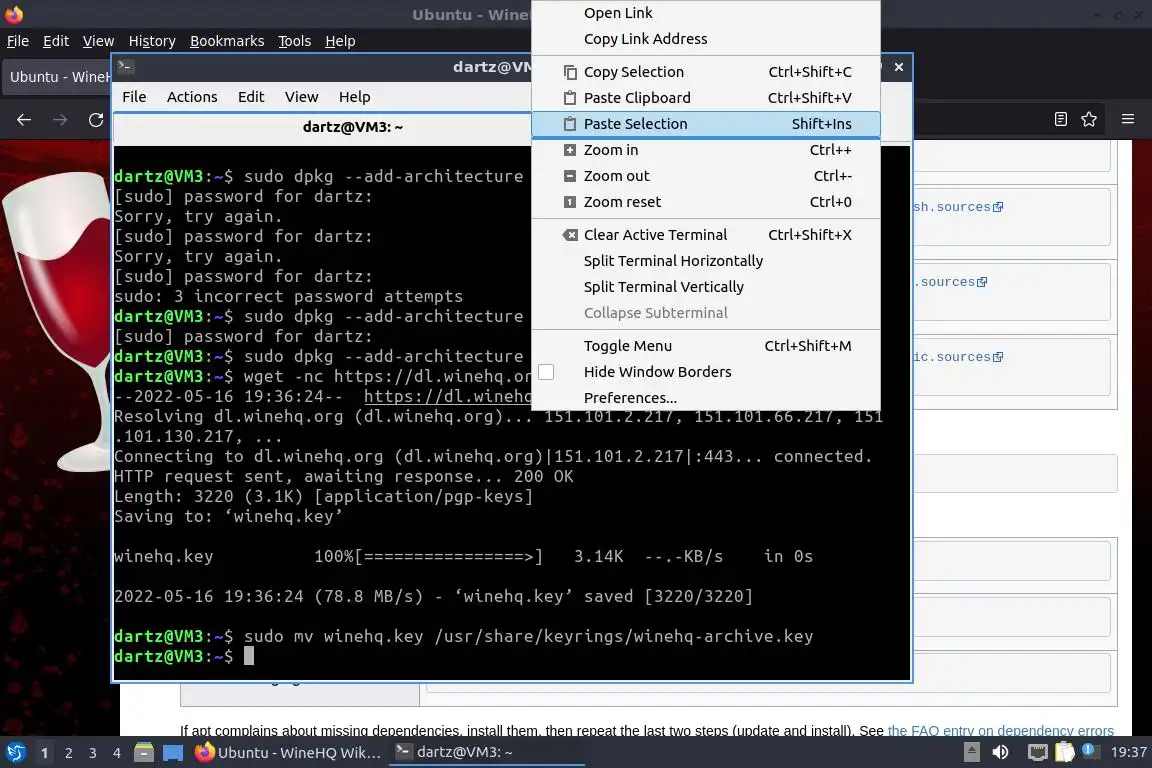The width and height of the screenshot is (1152, 768).
Task: Click the Paste Selection clipboard icon
Action: 569,124
